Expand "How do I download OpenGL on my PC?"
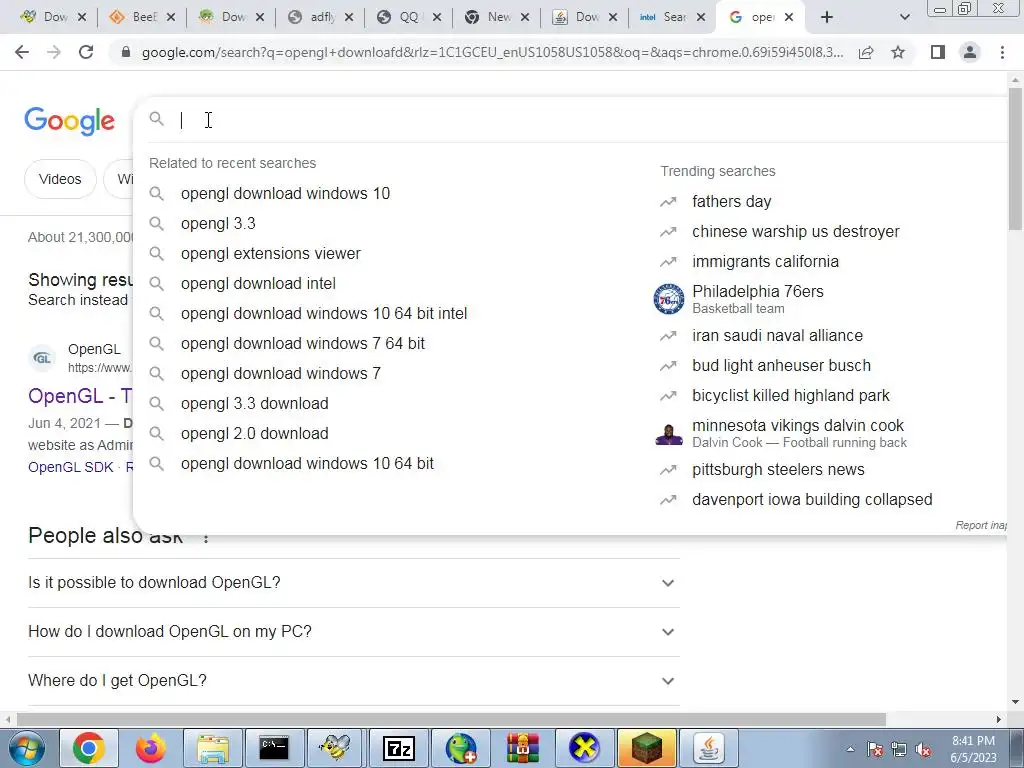1024x768 pixels. pos(353,632)
